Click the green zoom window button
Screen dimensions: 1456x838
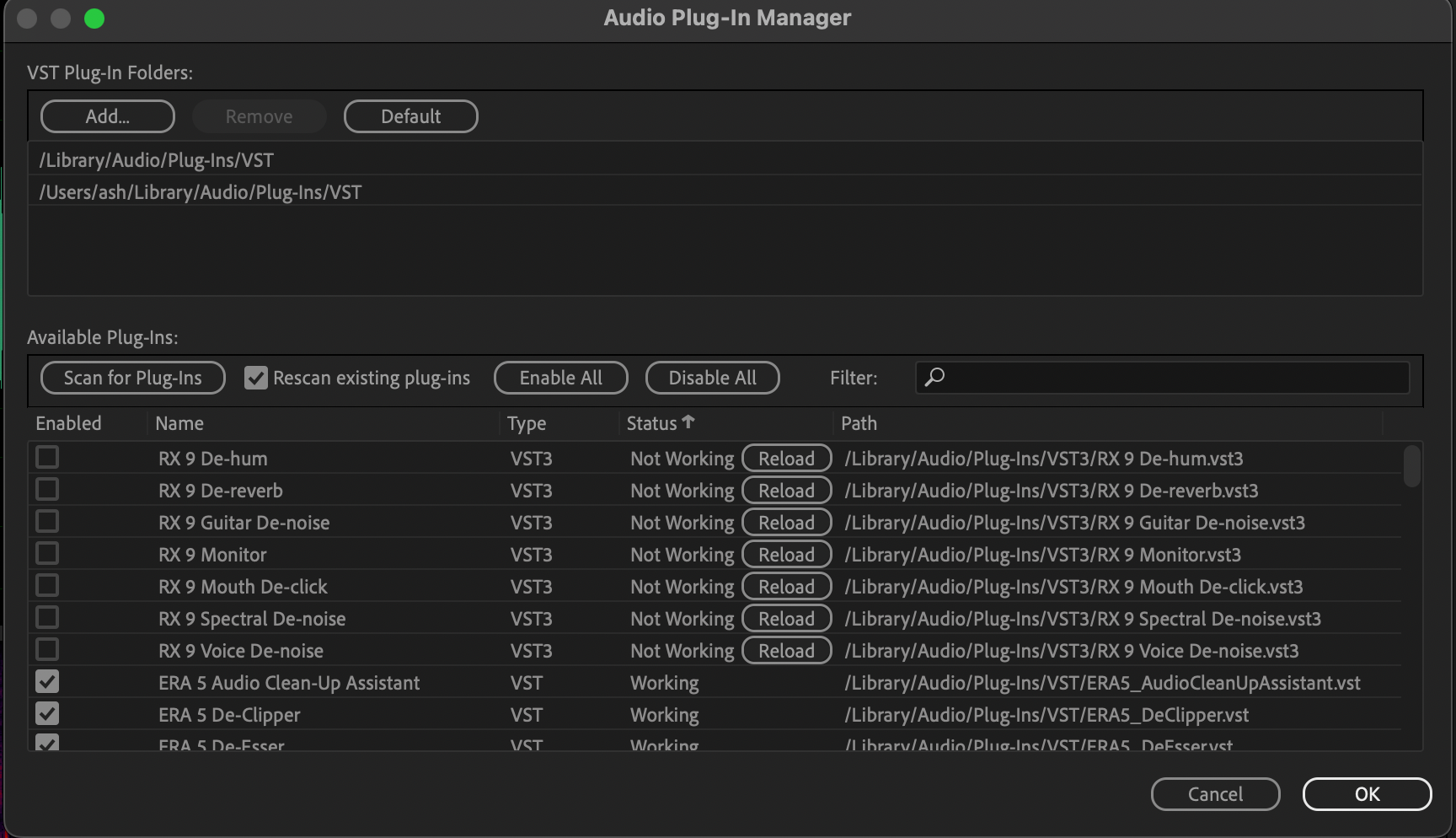(x=94, y=19)
